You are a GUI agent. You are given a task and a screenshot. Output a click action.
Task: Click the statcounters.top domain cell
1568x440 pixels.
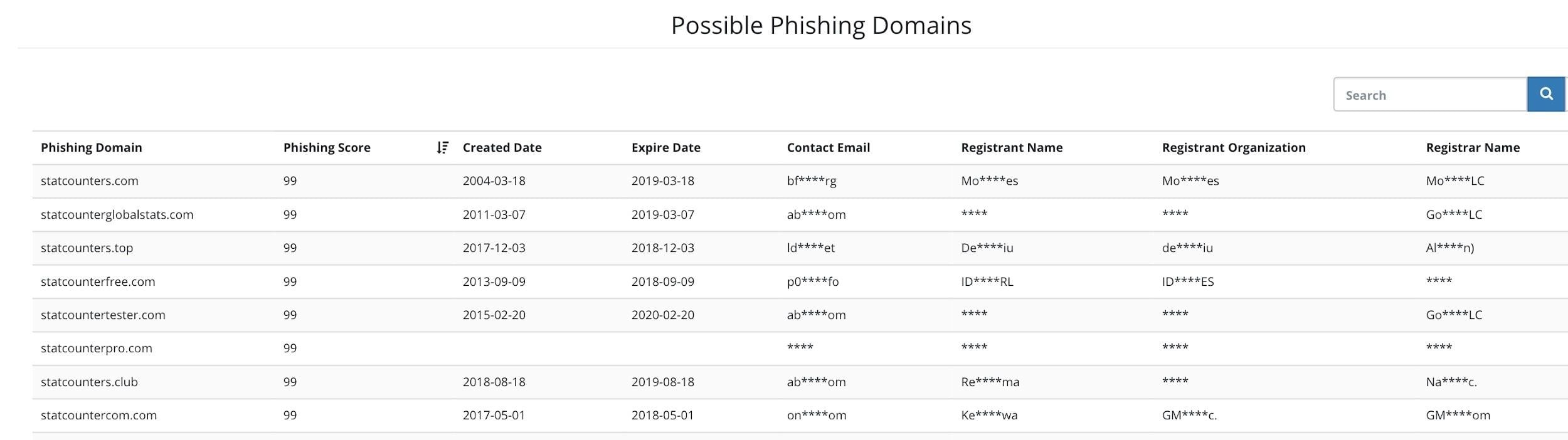point(87,248)
